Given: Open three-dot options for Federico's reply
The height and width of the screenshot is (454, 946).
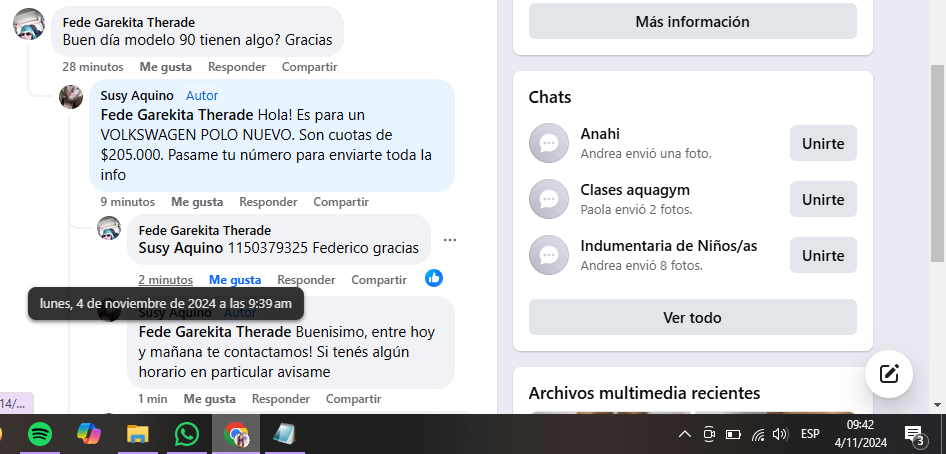Looking at the screenshot, I should tap(450, 240).
